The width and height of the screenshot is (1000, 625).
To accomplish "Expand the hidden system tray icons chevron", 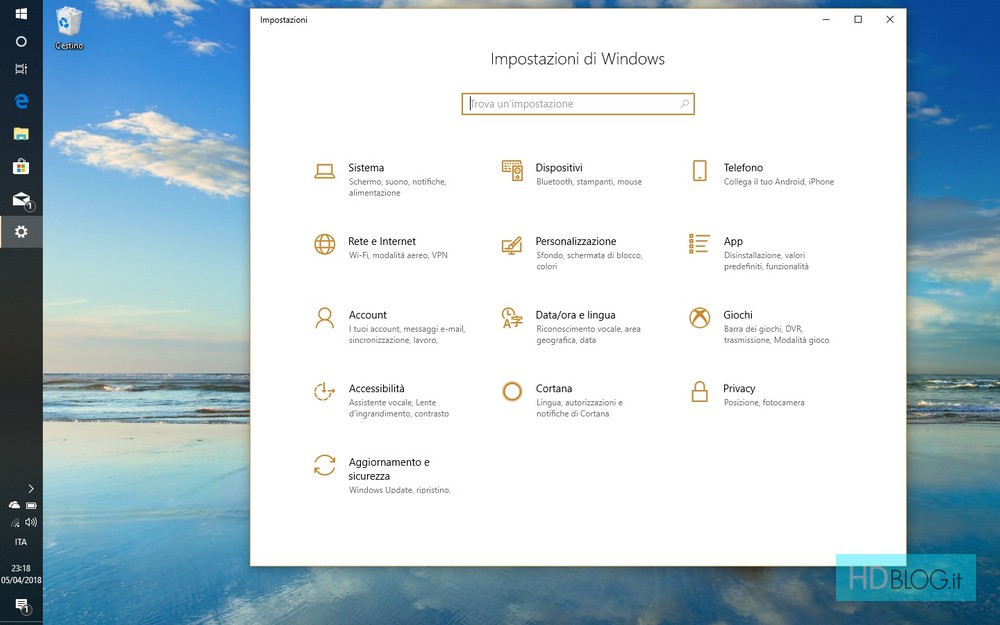I will tap(31, 488).
